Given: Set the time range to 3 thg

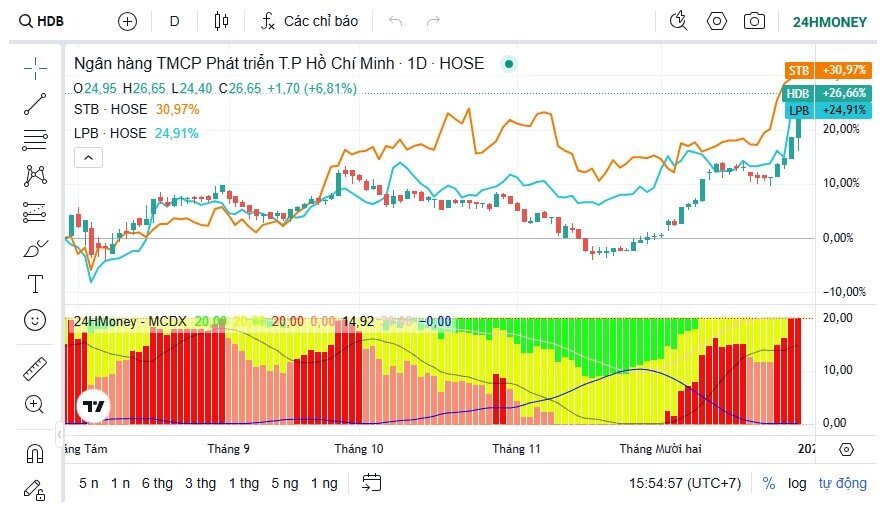Looking at the screenshot, I should [200, 483].
